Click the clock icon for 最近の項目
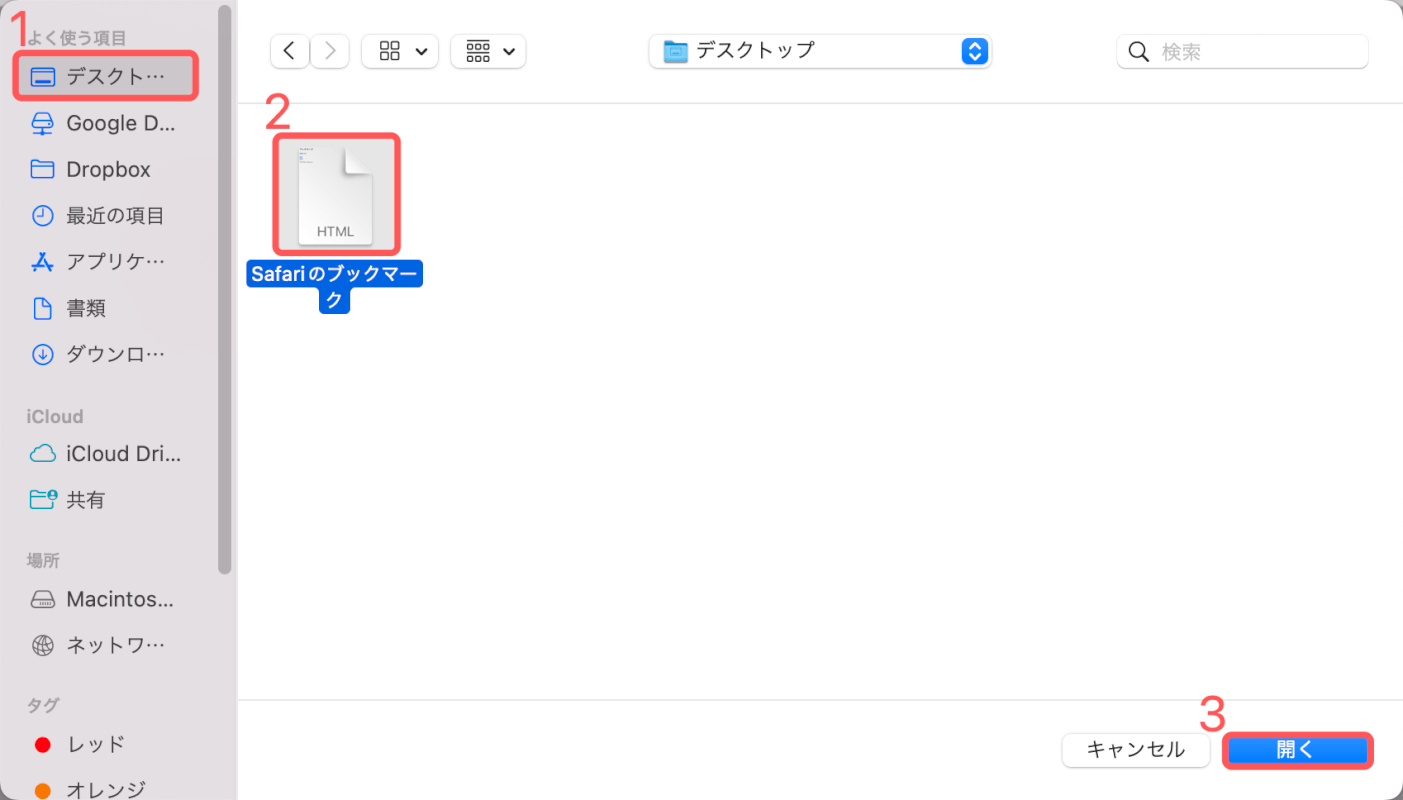Image resolution: width=1403 pixels, height=800 pixels. click(43, 215)
